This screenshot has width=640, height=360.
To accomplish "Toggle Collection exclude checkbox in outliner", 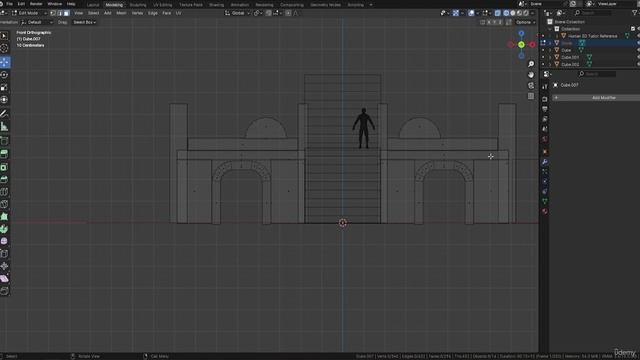I will coord(633,29).
